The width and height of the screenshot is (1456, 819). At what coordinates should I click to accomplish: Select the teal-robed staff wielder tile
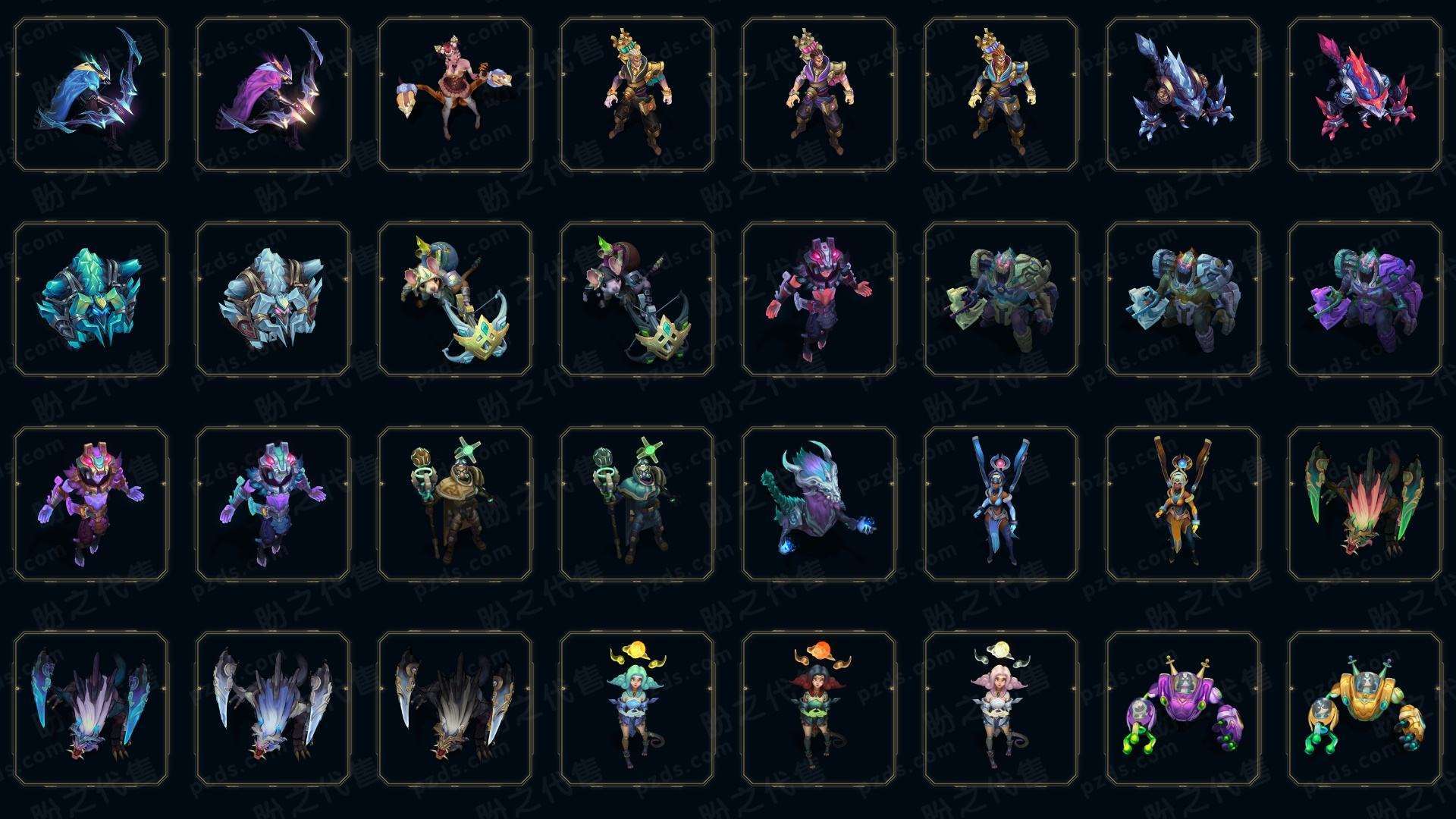[x=637, y=504]
